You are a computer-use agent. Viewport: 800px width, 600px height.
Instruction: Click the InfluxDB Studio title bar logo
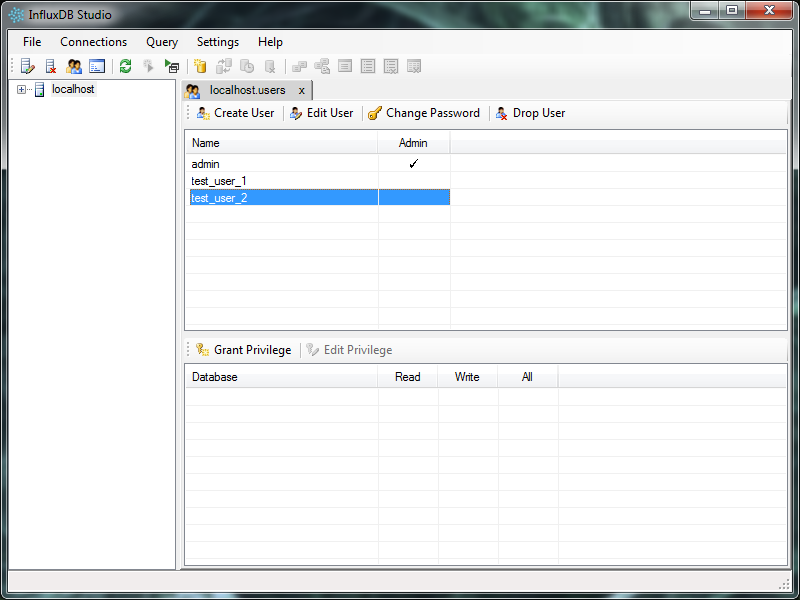16,15
